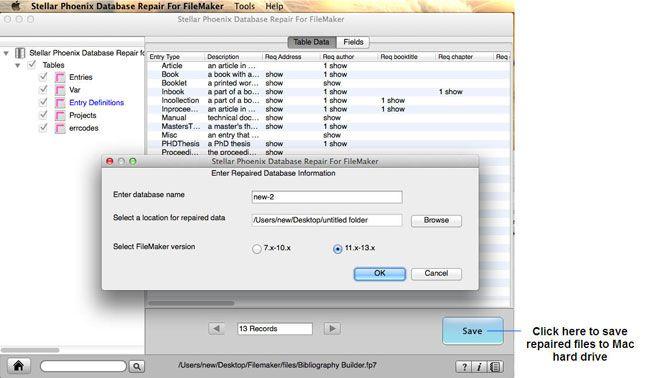Screen dimensions: 645x378
Task: Go to previous record with left arrow
Action: (x=216, y=328)
